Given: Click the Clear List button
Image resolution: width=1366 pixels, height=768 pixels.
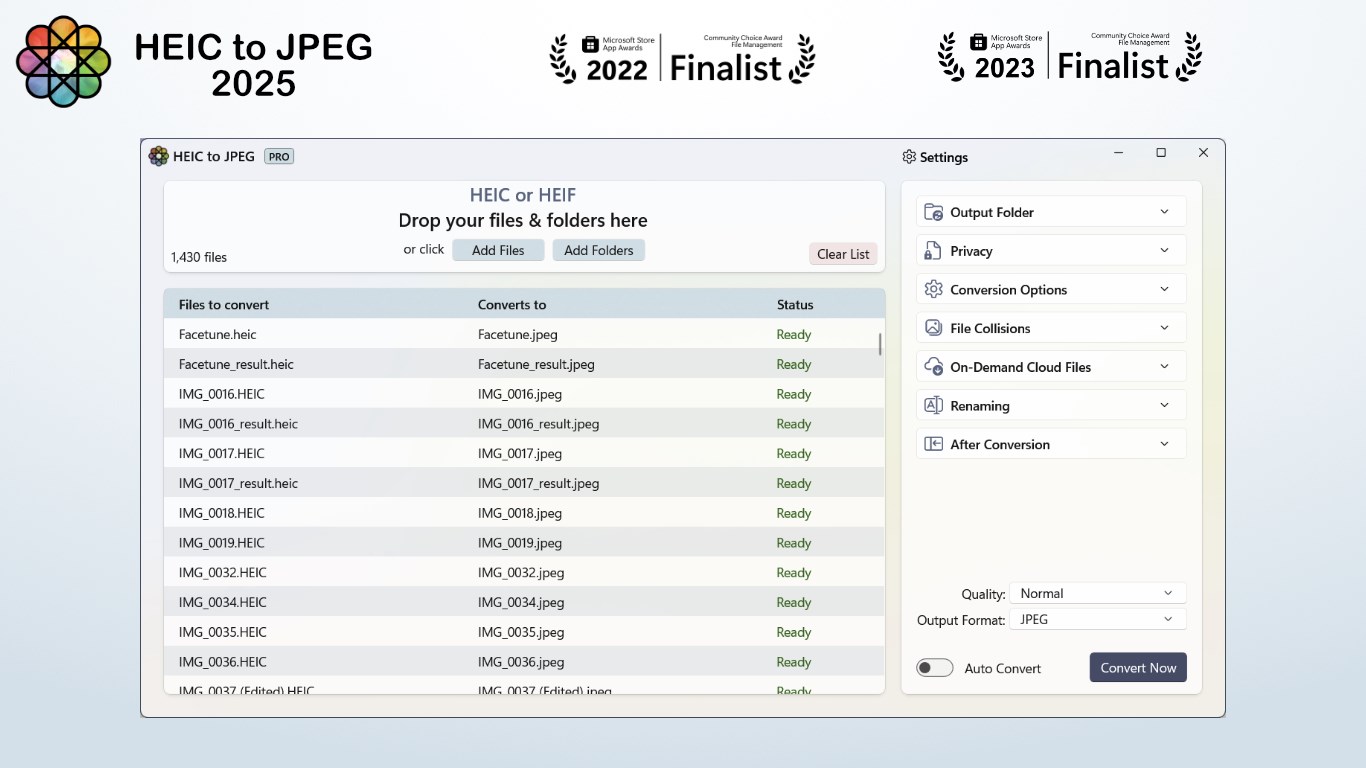Looking at the screenshot, I should click(843, 254).
